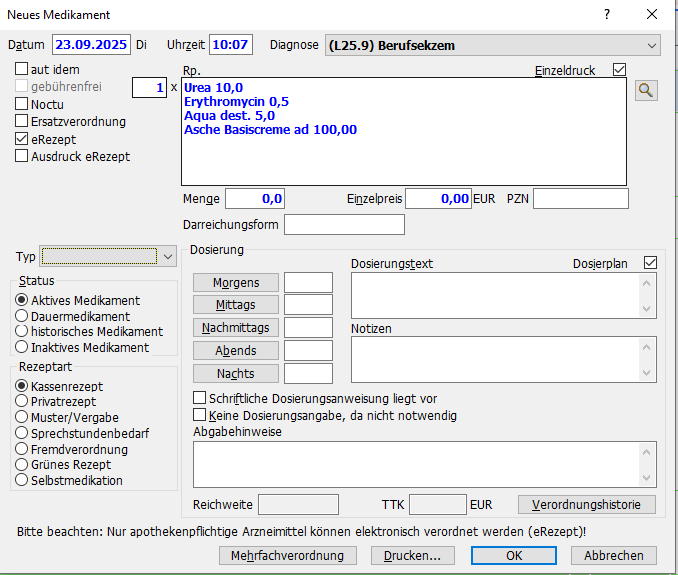Confirm the dialog with OK
This screenshot has height=575, width=678.
pos(513,555)
